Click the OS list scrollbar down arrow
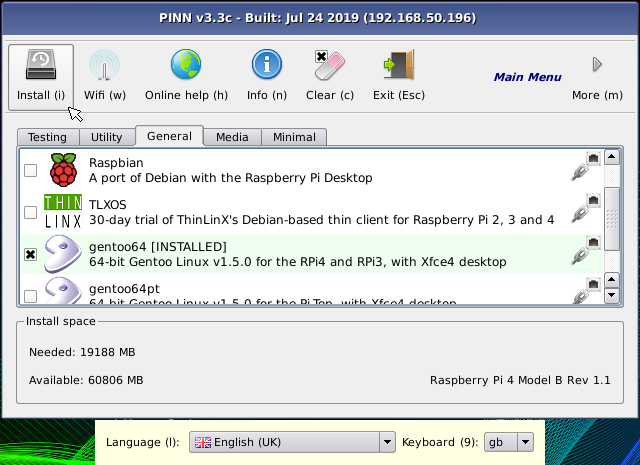Viewport: 640px width, 465px height. [612, 295]
